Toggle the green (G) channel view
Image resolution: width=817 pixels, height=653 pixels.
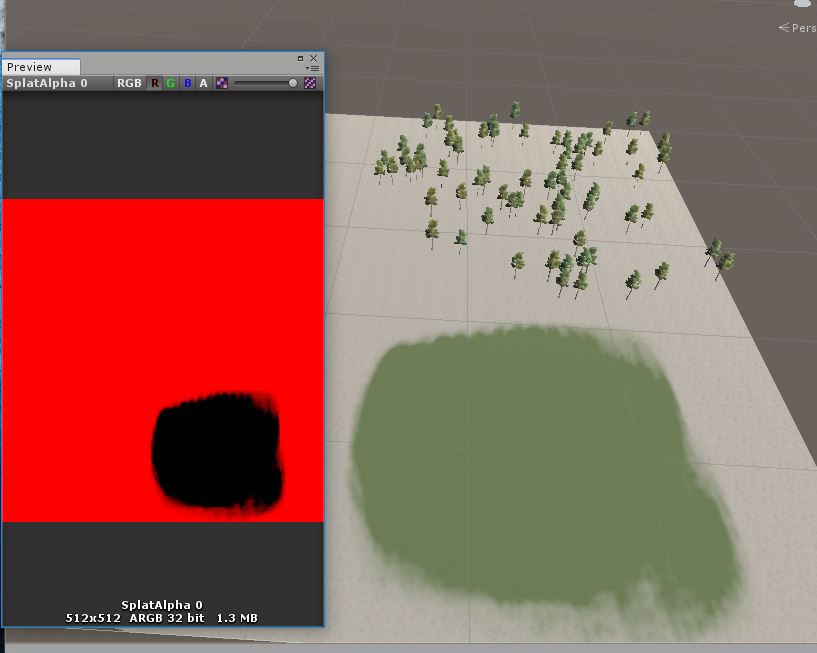(x=169, y=83)
